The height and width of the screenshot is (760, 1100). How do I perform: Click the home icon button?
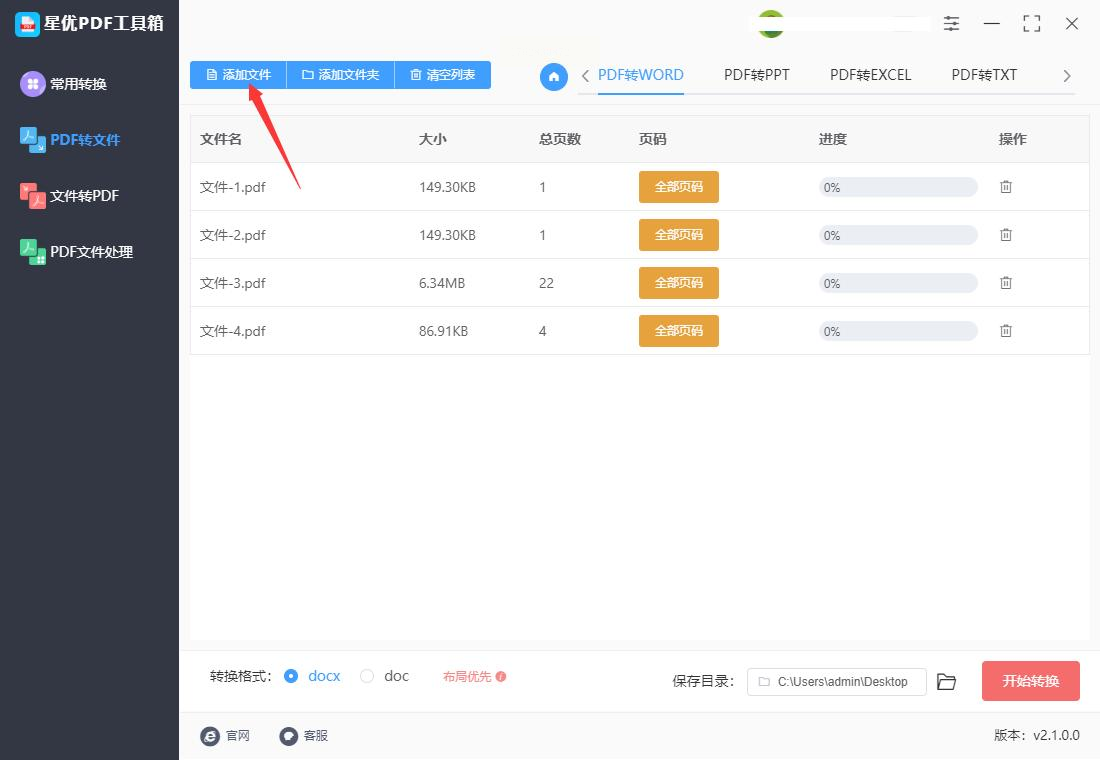tap(554, 76)
